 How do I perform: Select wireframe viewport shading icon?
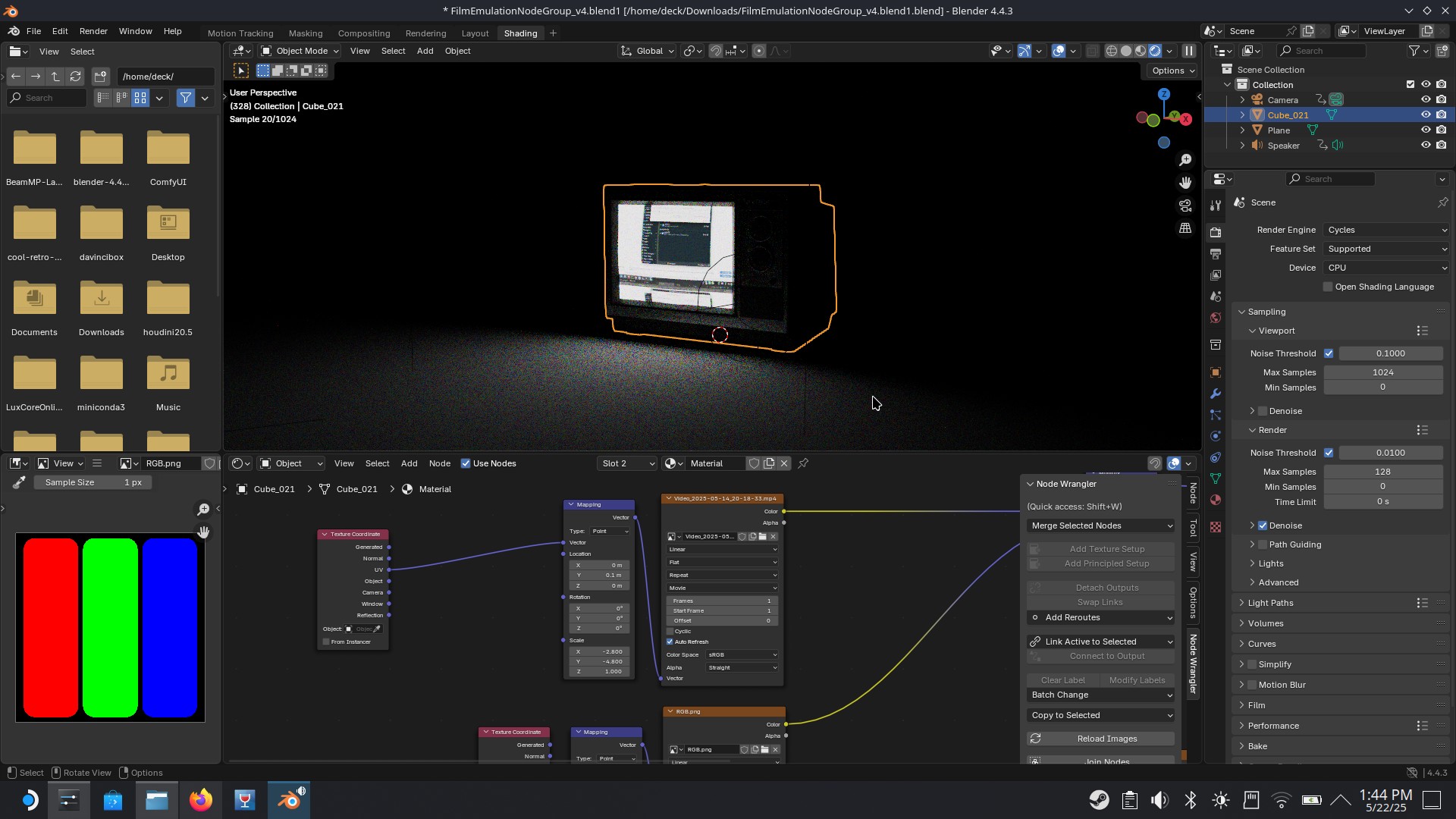pos(1112,51)
